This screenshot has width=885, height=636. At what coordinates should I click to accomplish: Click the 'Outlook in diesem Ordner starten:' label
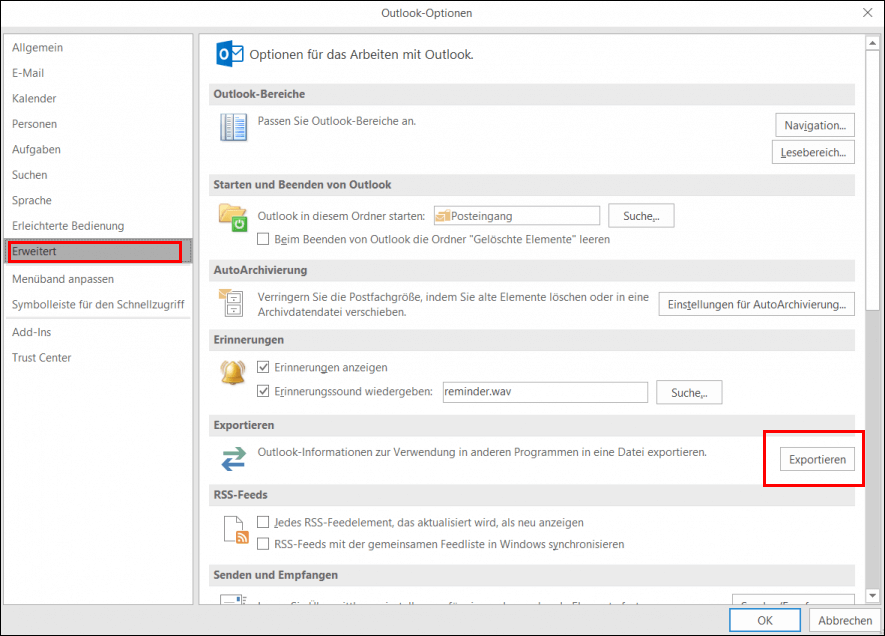tap(341, 216)
